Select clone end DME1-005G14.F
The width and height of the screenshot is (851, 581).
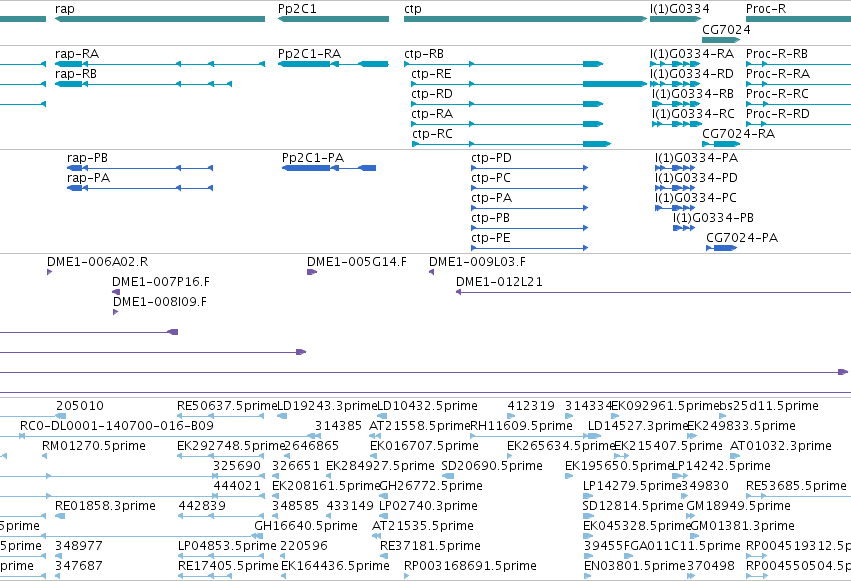357,262
